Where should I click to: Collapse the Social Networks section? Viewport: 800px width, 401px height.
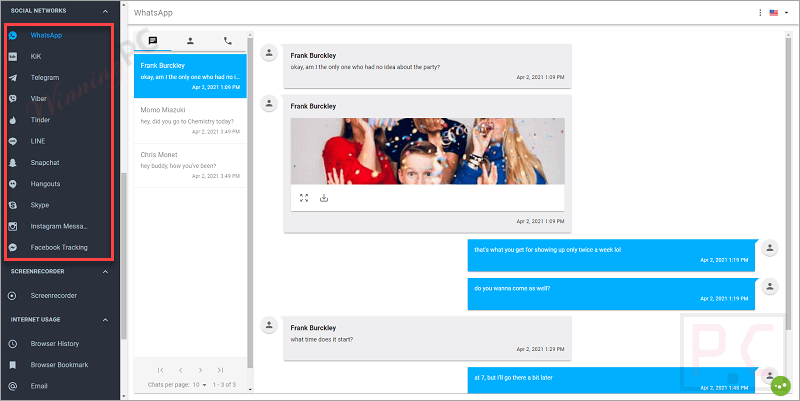[107, 11]
